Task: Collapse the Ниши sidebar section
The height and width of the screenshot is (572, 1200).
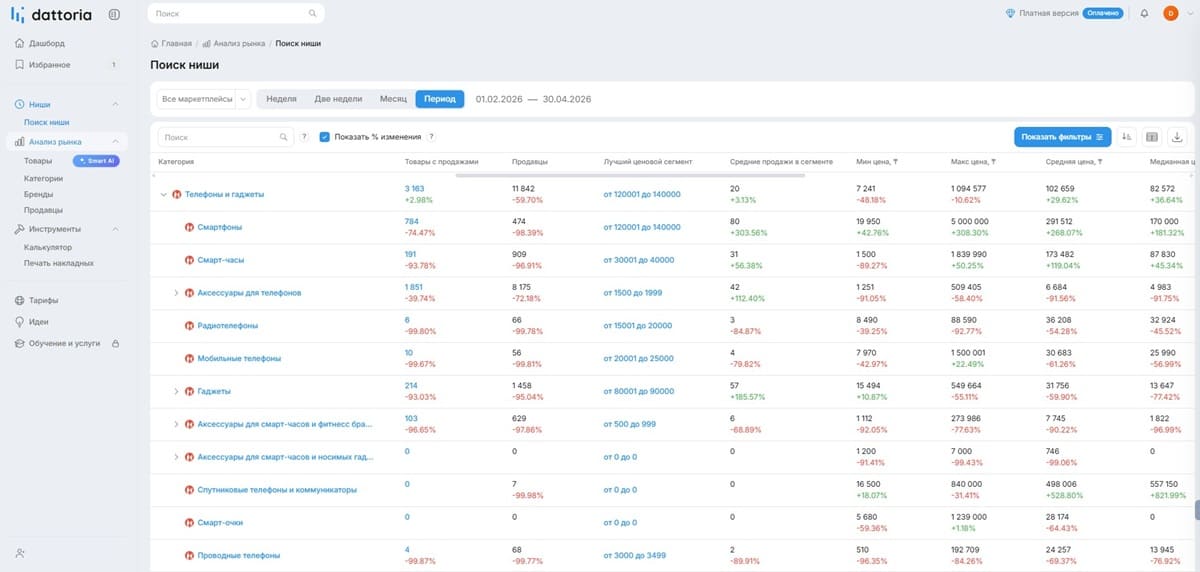Action: pyautogui.click(x=115, y=104)
